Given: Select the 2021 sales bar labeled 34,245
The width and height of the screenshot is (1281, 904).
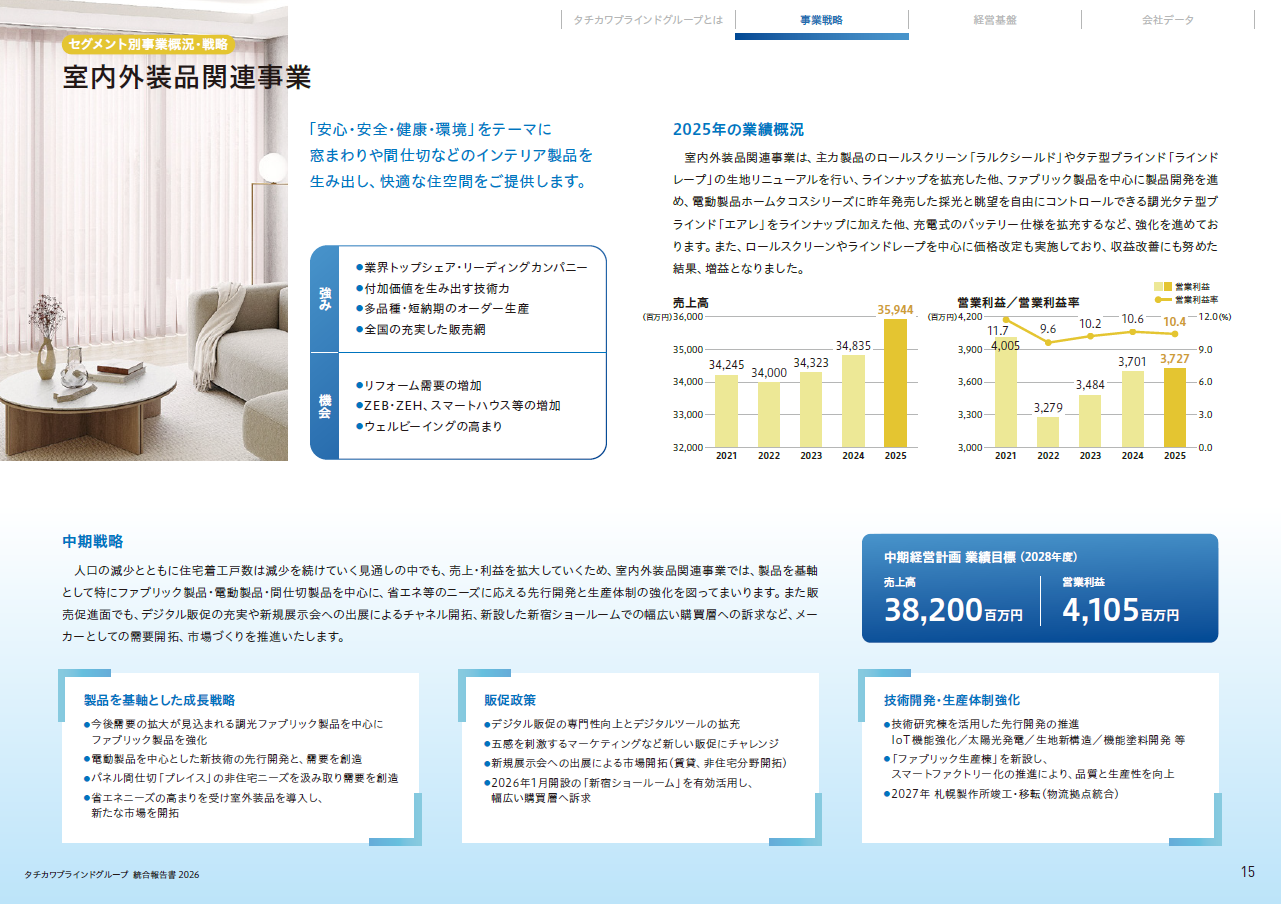Looking at the screenshot, I should (726, 411).
